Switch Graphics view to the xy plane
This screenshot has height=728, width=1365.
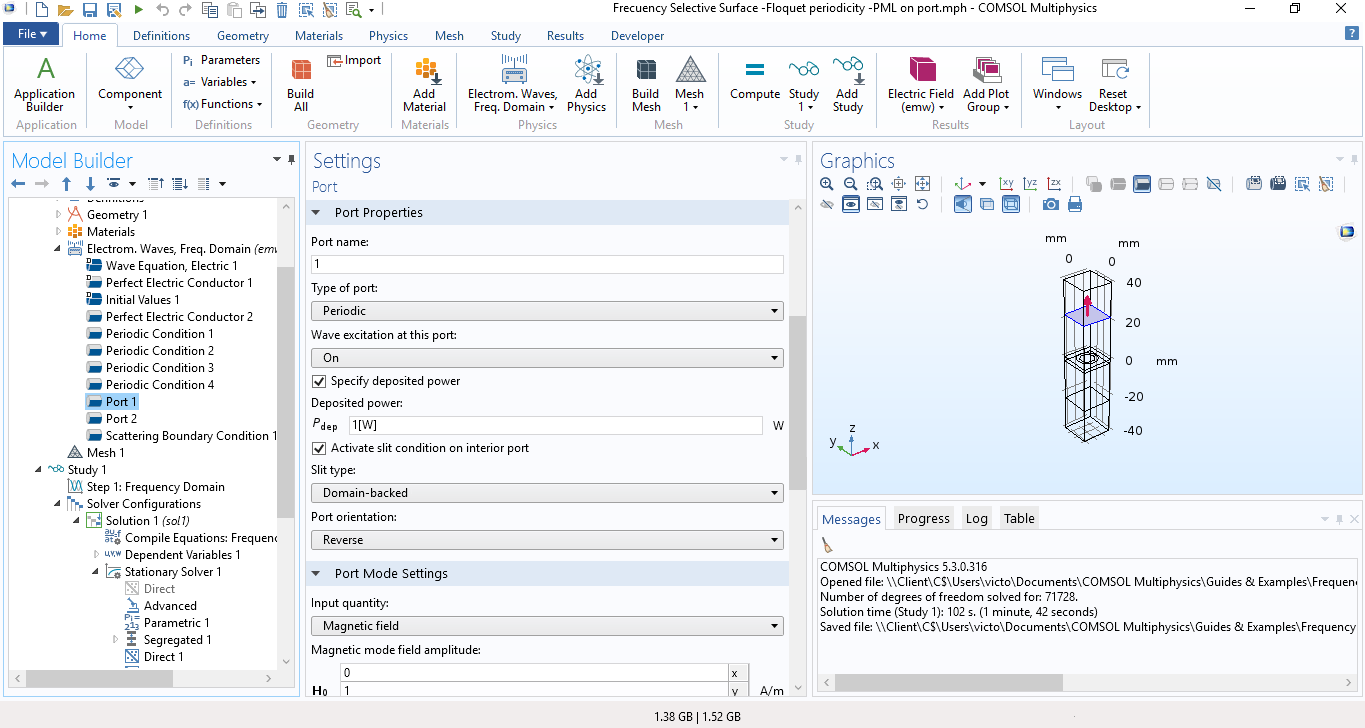click(x=1006, y=184)
